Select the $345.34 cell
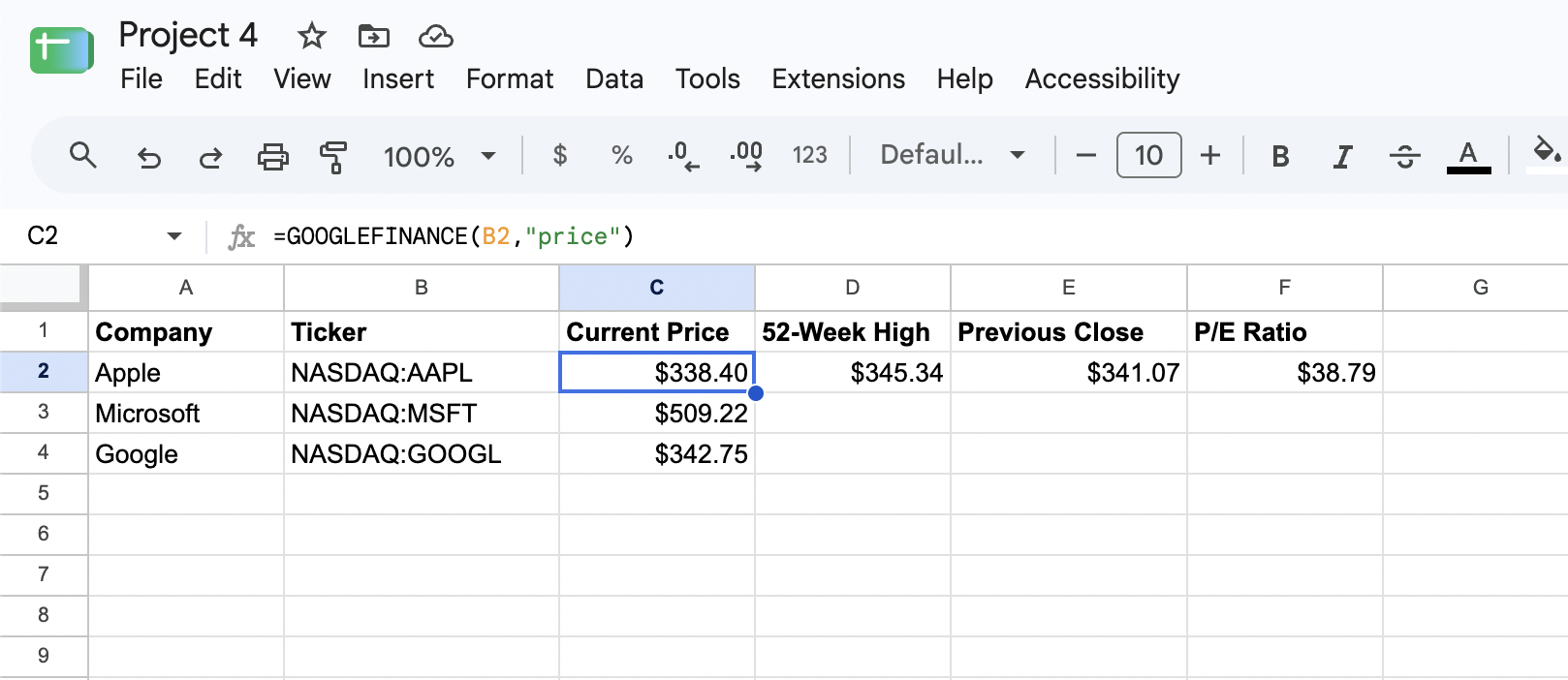Viewport: 1568px width, 680px height. point(853,372)
